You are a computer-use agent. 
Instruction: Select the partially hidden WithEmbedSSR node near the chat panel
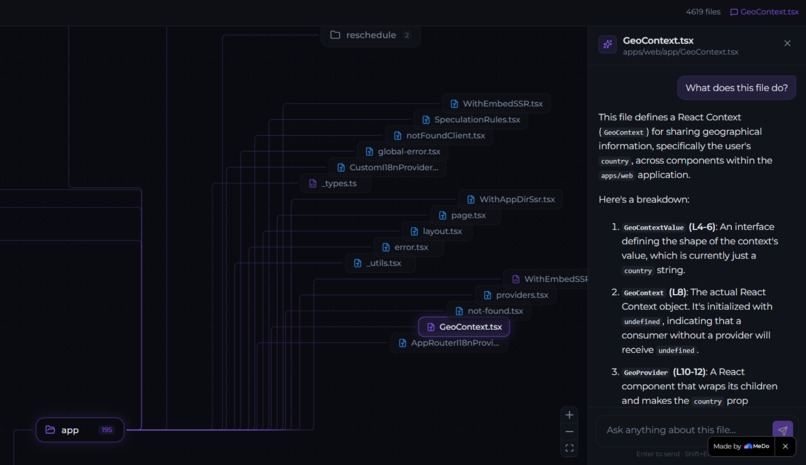pyautogui.click(x=546, y=279)
